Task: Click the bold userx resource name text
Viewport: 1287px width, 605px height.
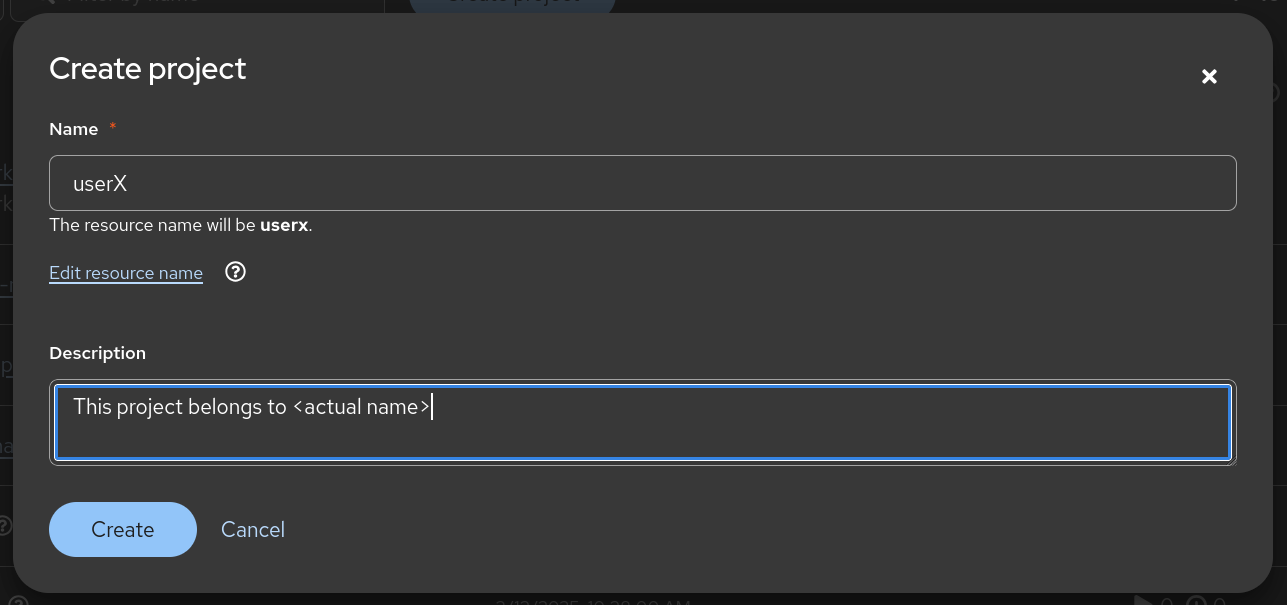Action: (x=284, y=225)
